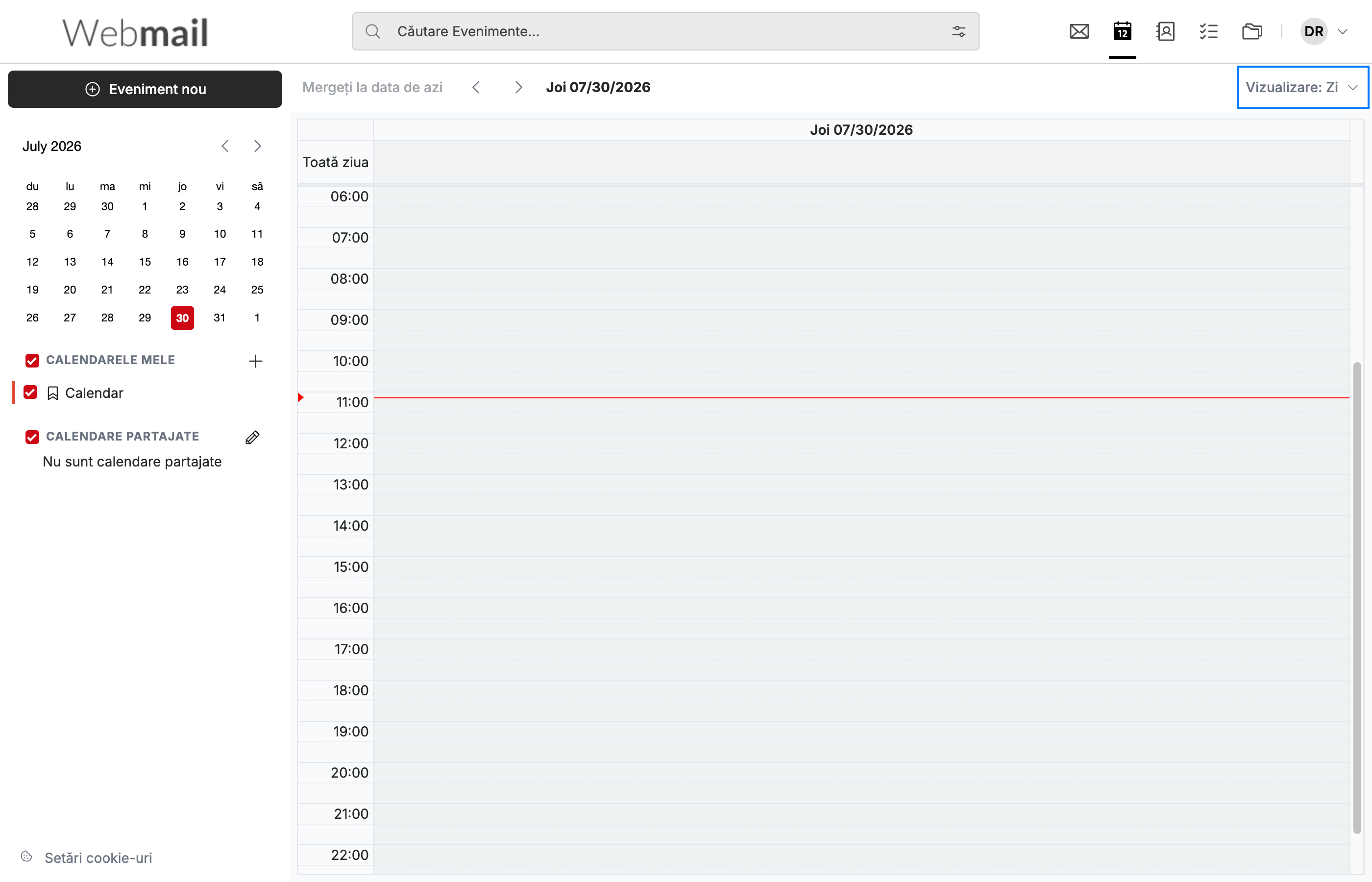
Task: Toggle the Calendar visibility checkbox
Action: pyautogui.click(x=30, y=392)
